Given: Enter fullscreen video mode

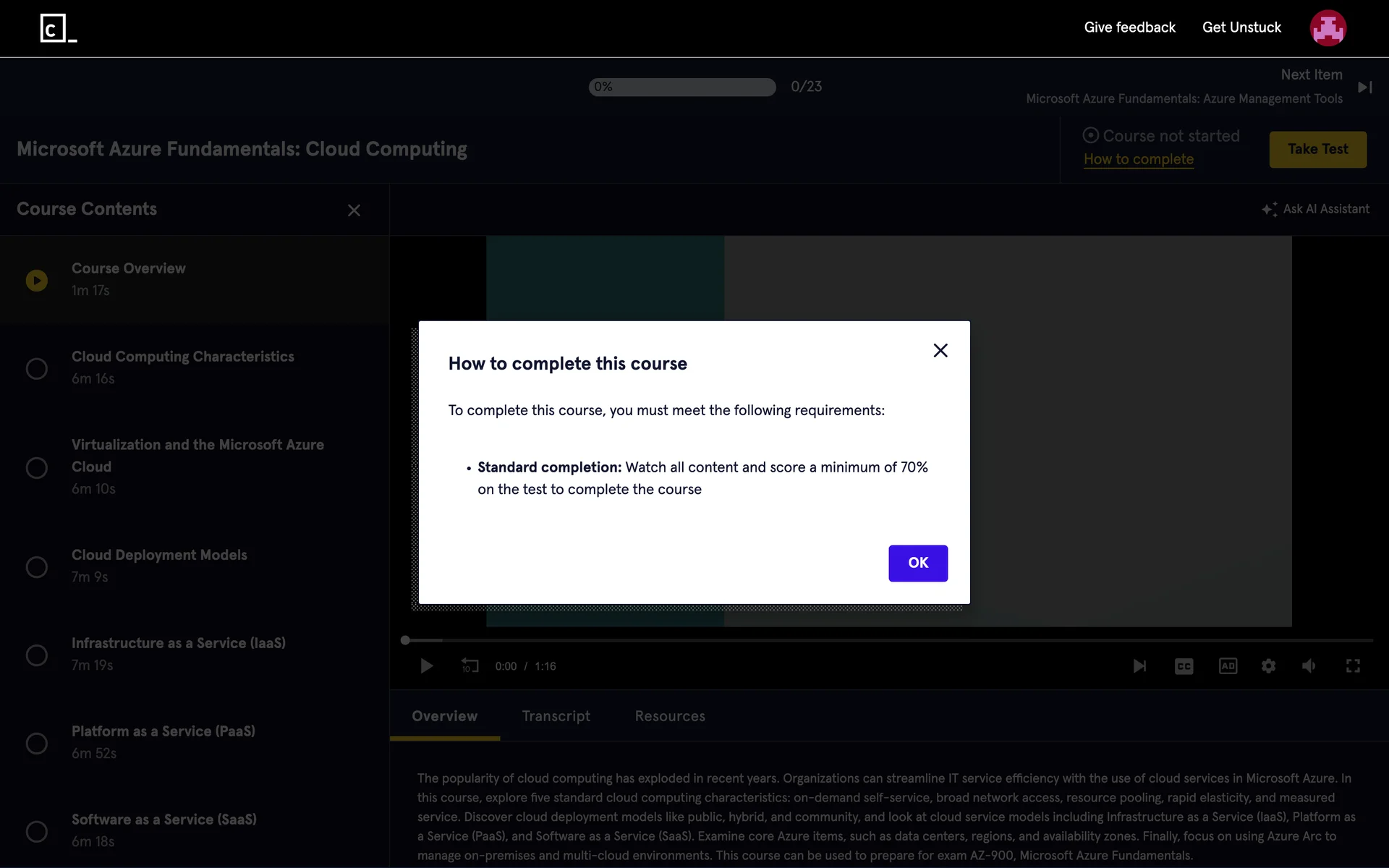Looking at the screenshot, I should point(1353,666).
